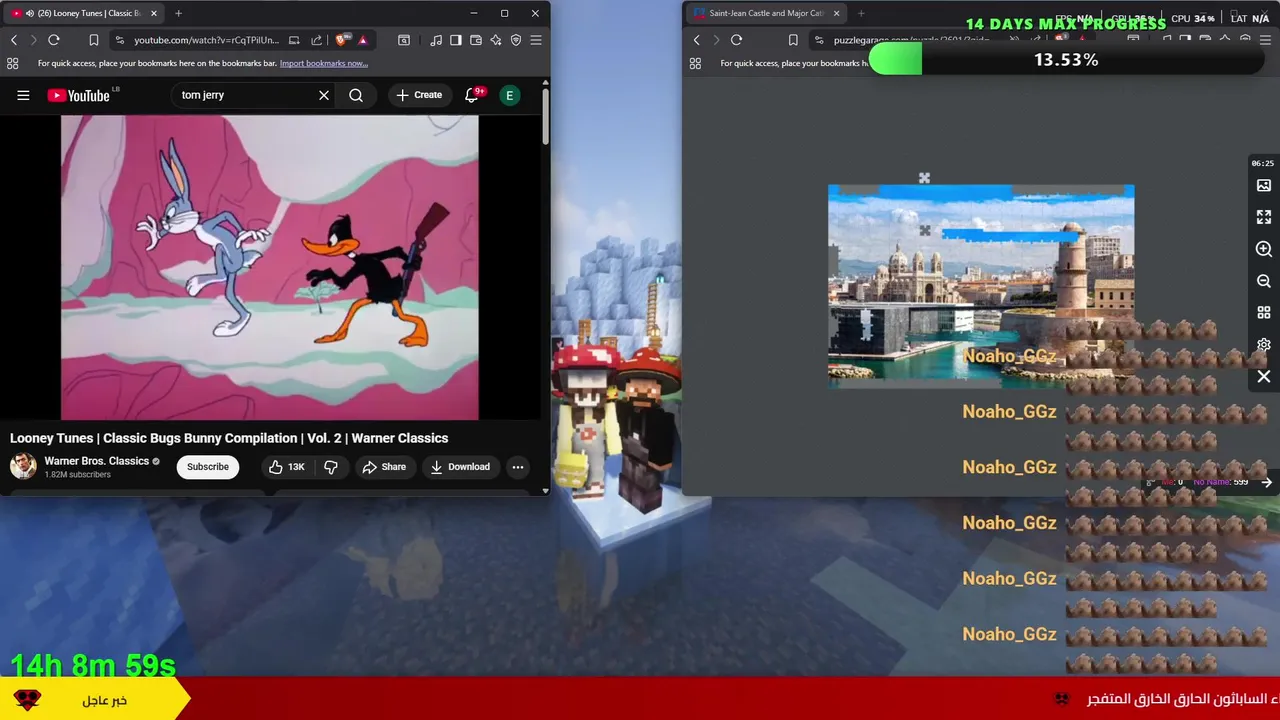
Task: Open puzzle settings gear
Action: 1264,345
